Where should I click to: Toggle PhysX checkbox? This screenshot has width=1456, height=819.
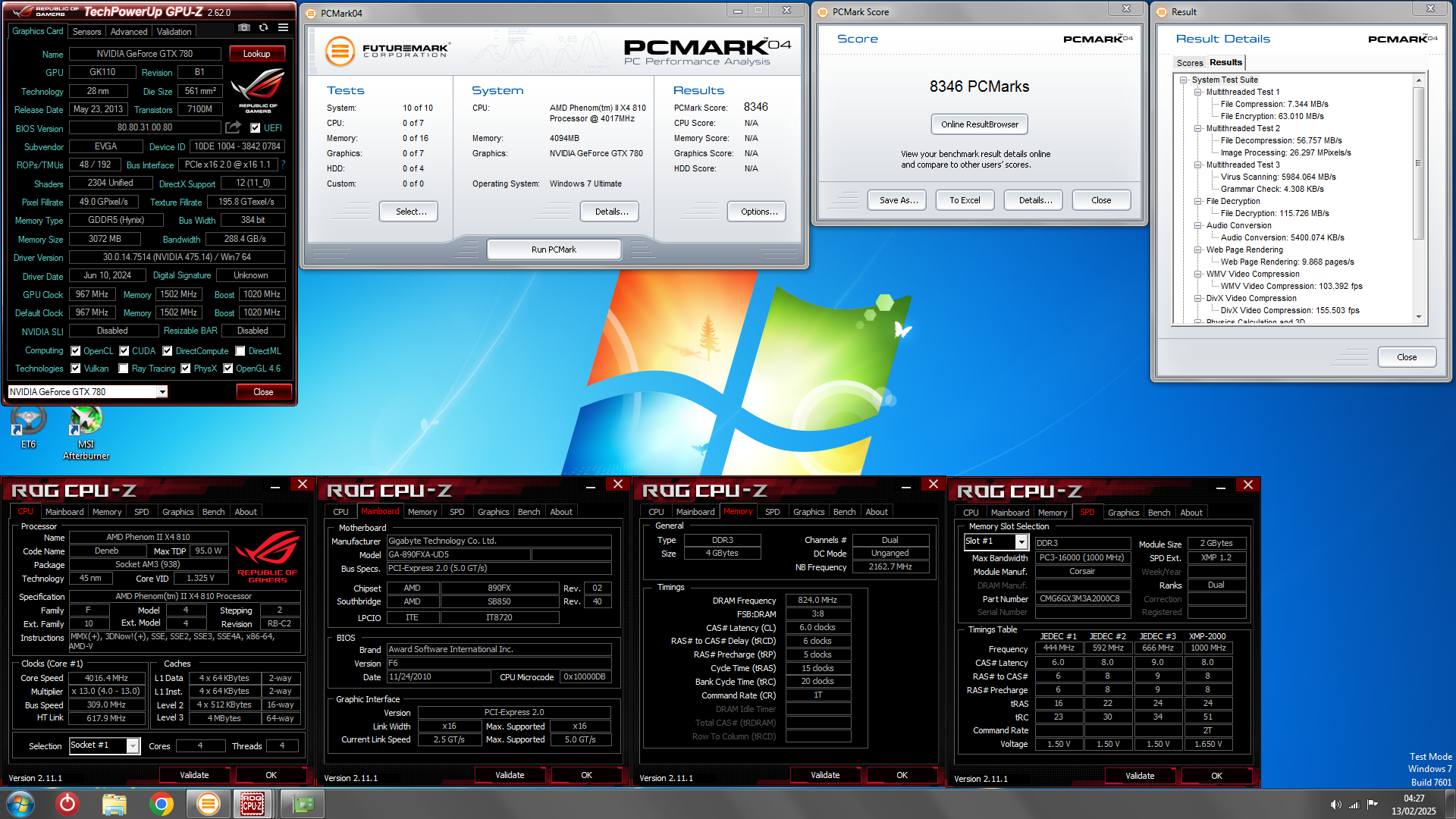tap(185, 369)
